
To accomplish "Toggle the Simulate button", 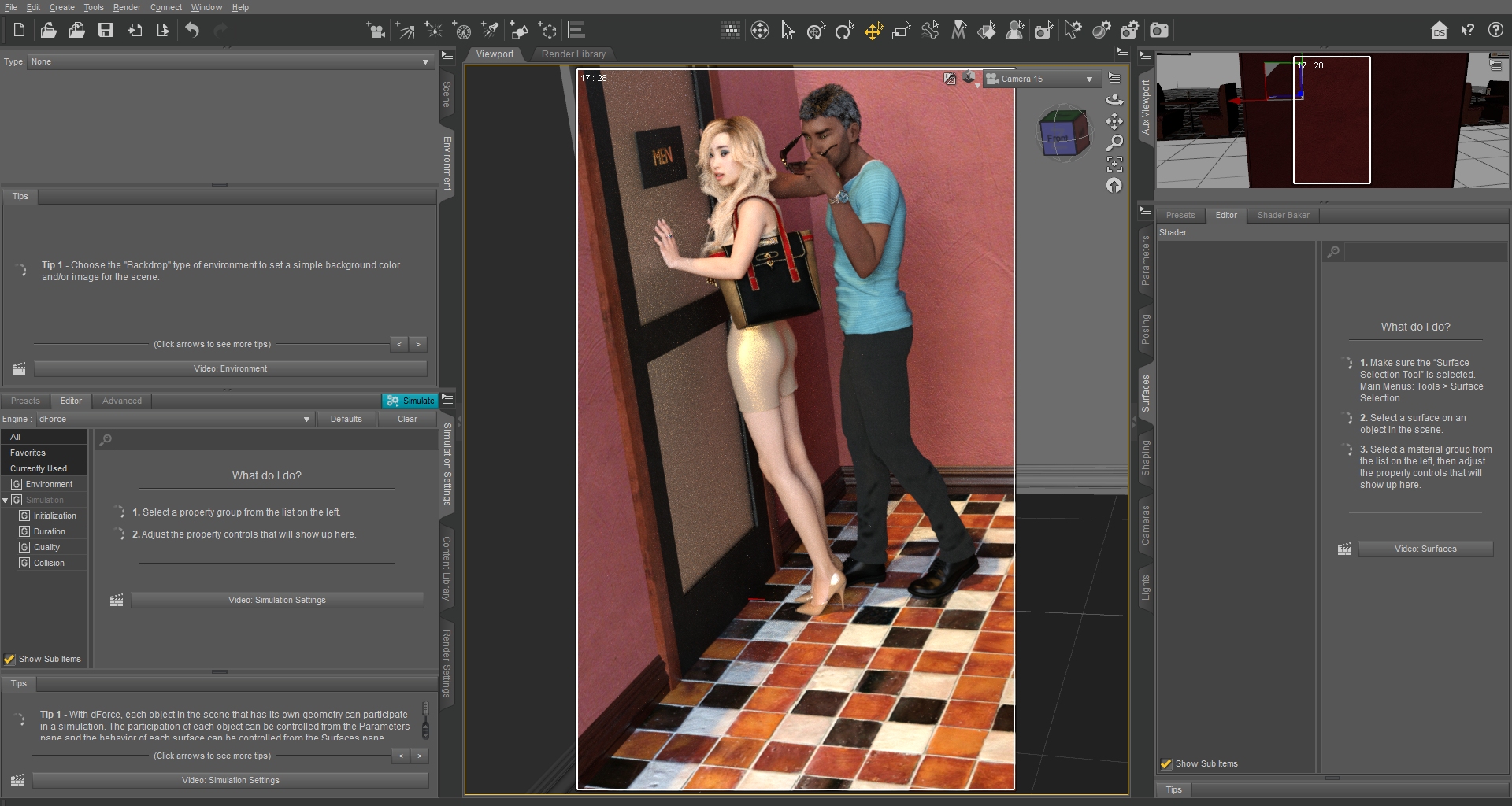I will pyautogui.click(x=409, y=401).
